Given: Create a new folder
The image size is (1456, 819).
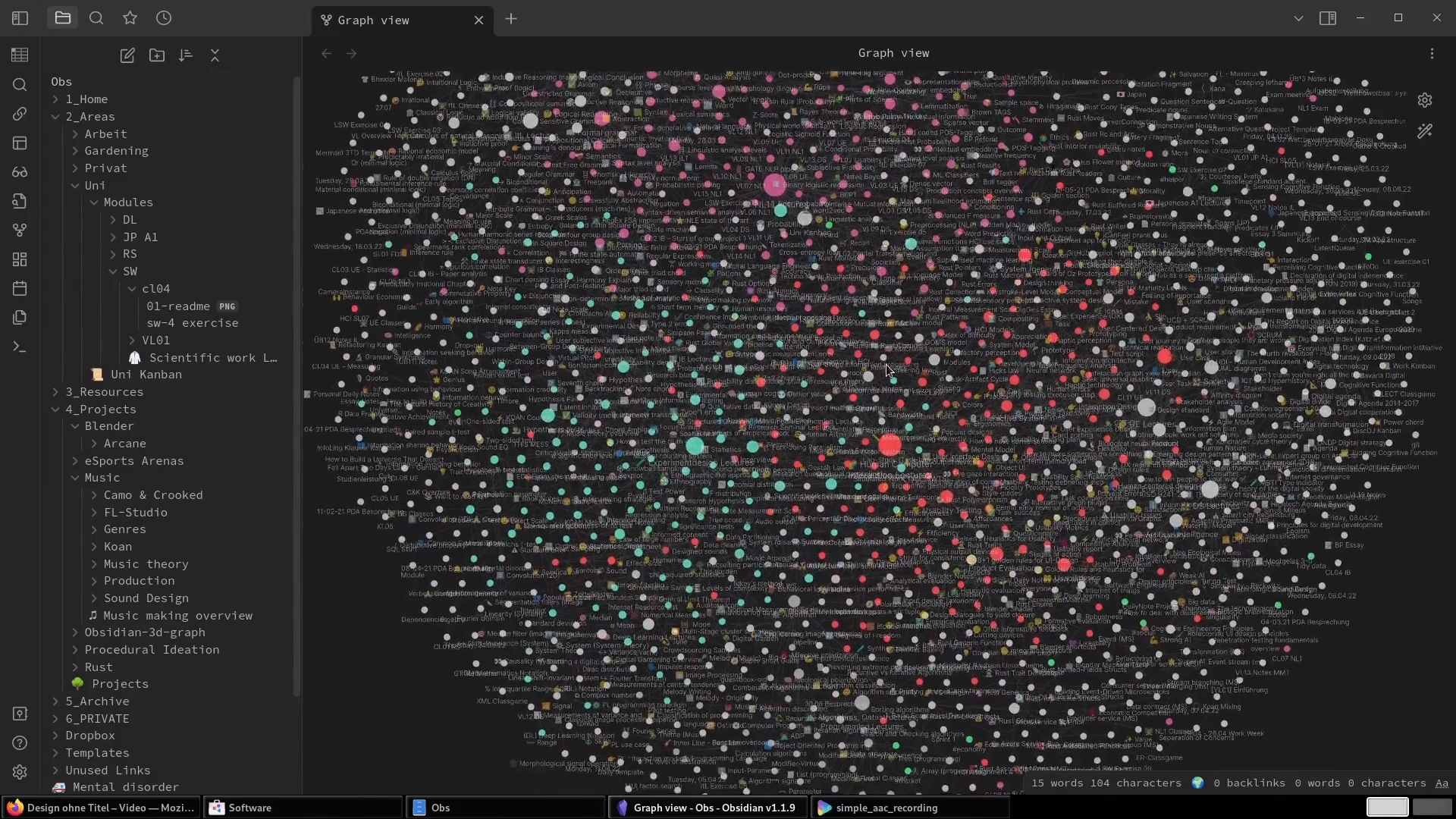Looking at the screenshot, I should 157,55.
